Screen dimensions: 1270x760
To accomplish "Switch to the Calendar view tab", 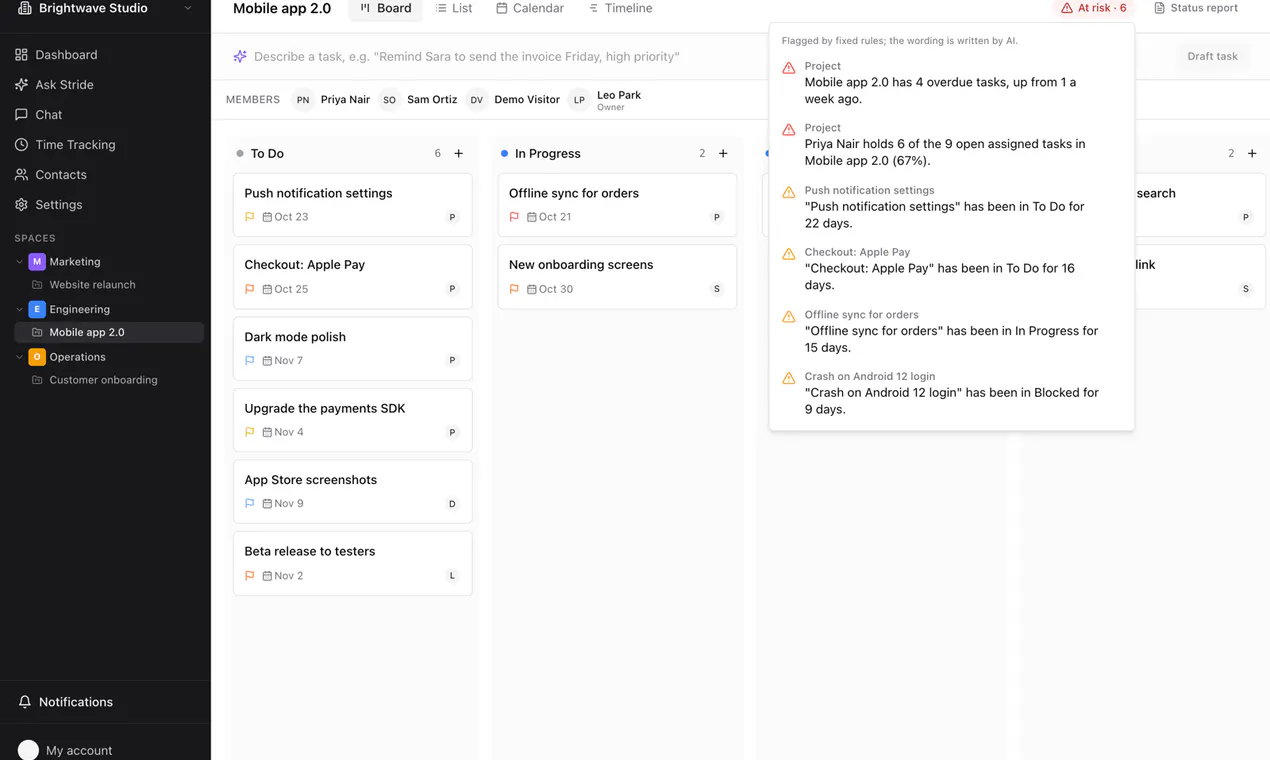I will (530, 9).
